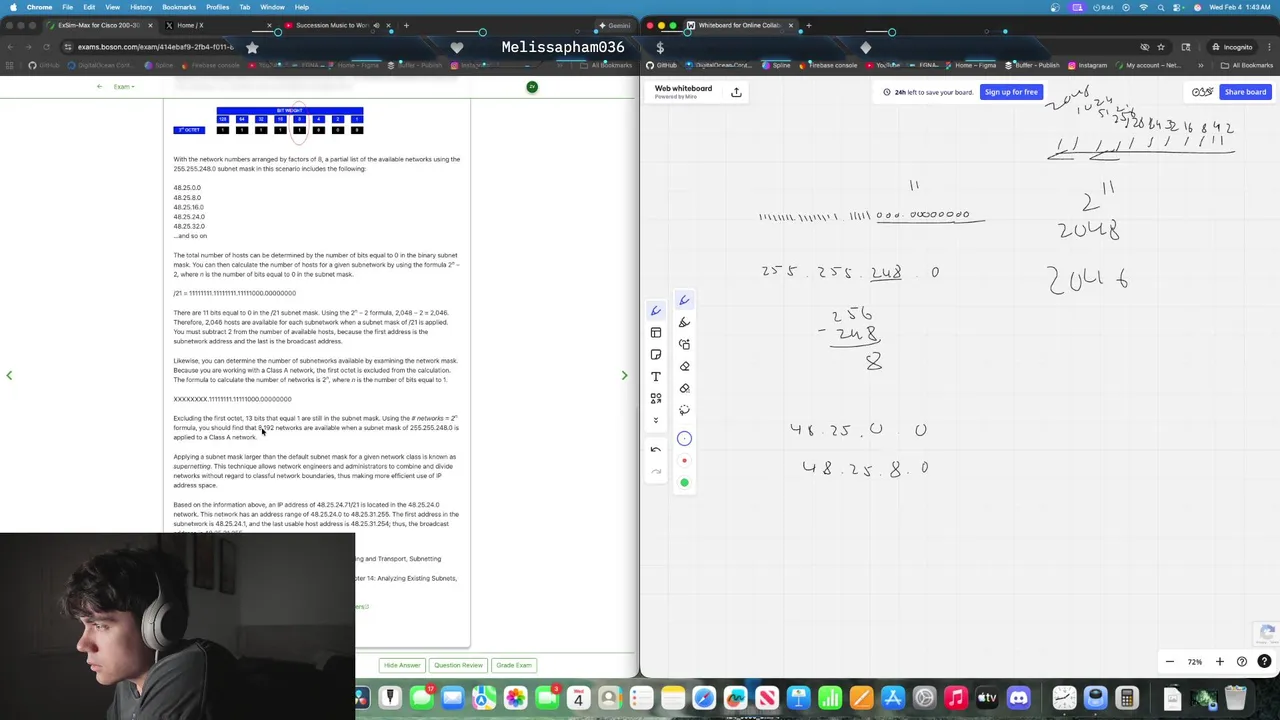The height and width of the screenshot is (720, 1280).
Task: Select the pen tool in Miro's left toolbar
Action: click(x=656, y=311)
